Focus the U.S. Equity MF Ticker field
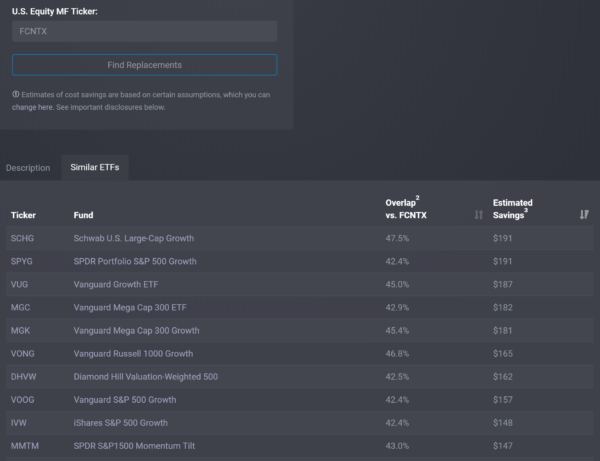600x461 pixels. pos(145,31)
